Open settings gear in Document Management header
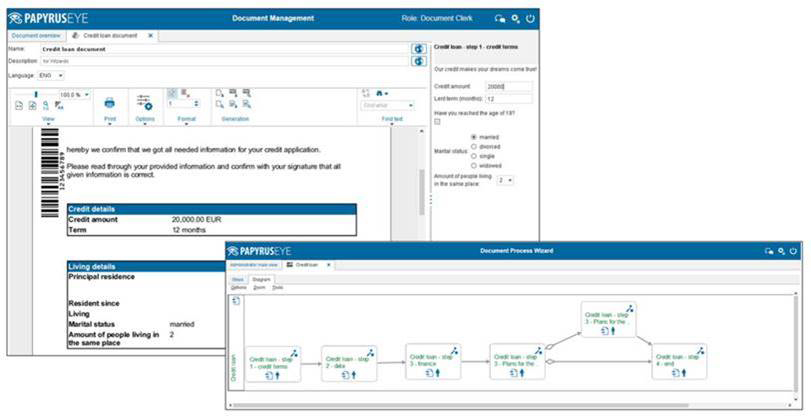811x419 pixels. tap(515, 18)
